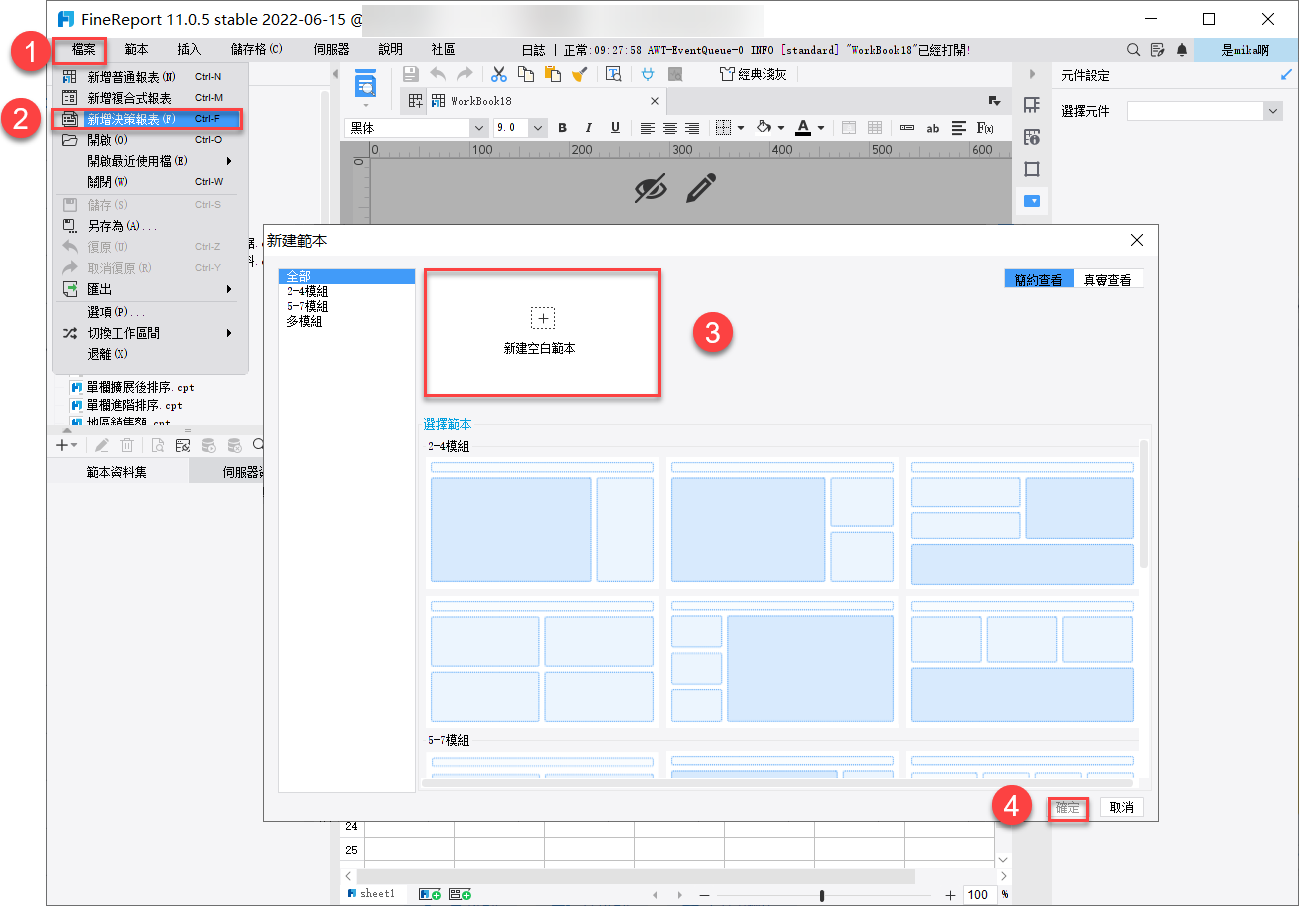Image resolution: width=1299 pixels, height=906 pixels.
Task: Click the format painter brush icon
Action: (x=580, y=74)
